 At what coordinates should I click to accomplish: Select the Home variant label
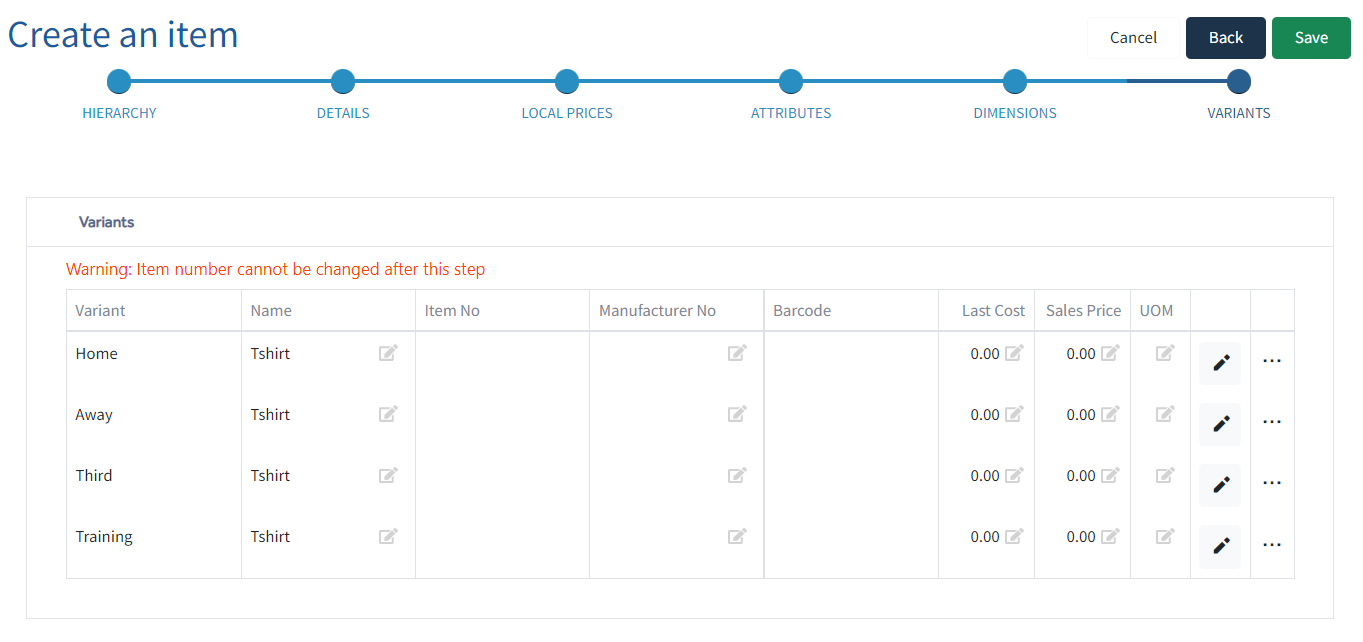click(96, 353)
